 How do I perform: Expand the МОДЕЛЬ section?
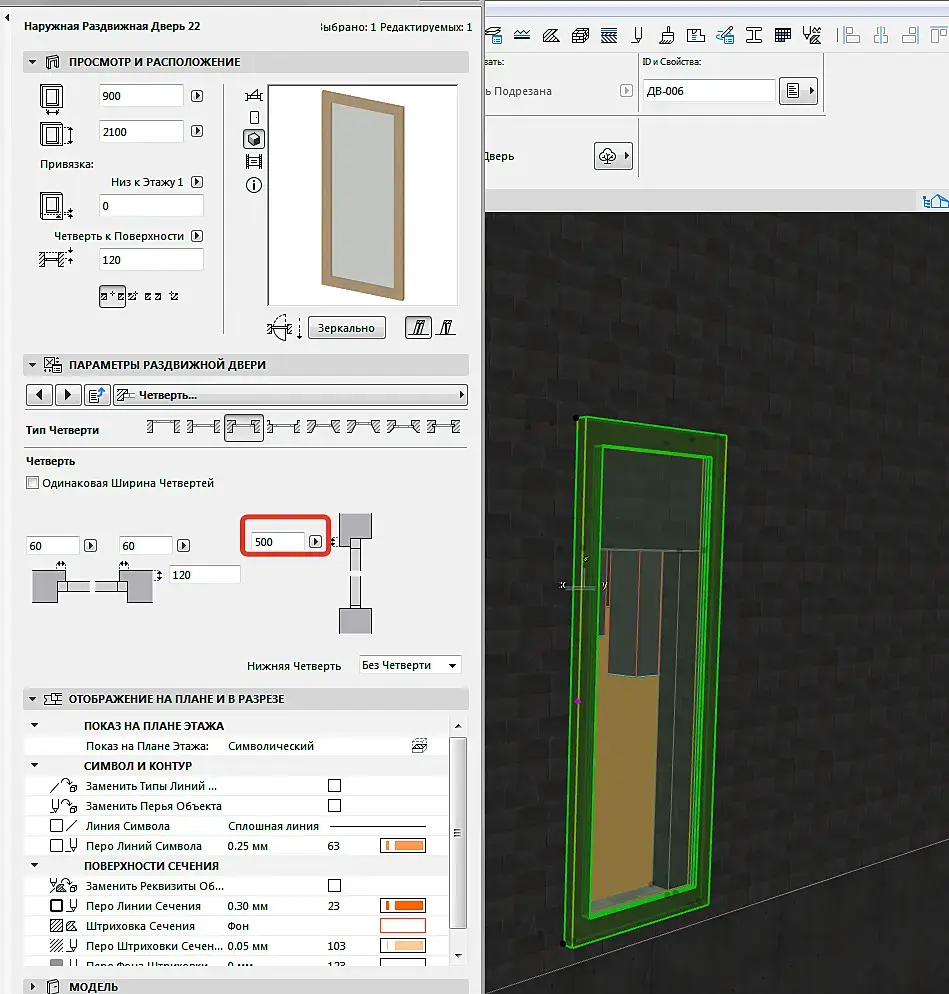tap(32, 986)
